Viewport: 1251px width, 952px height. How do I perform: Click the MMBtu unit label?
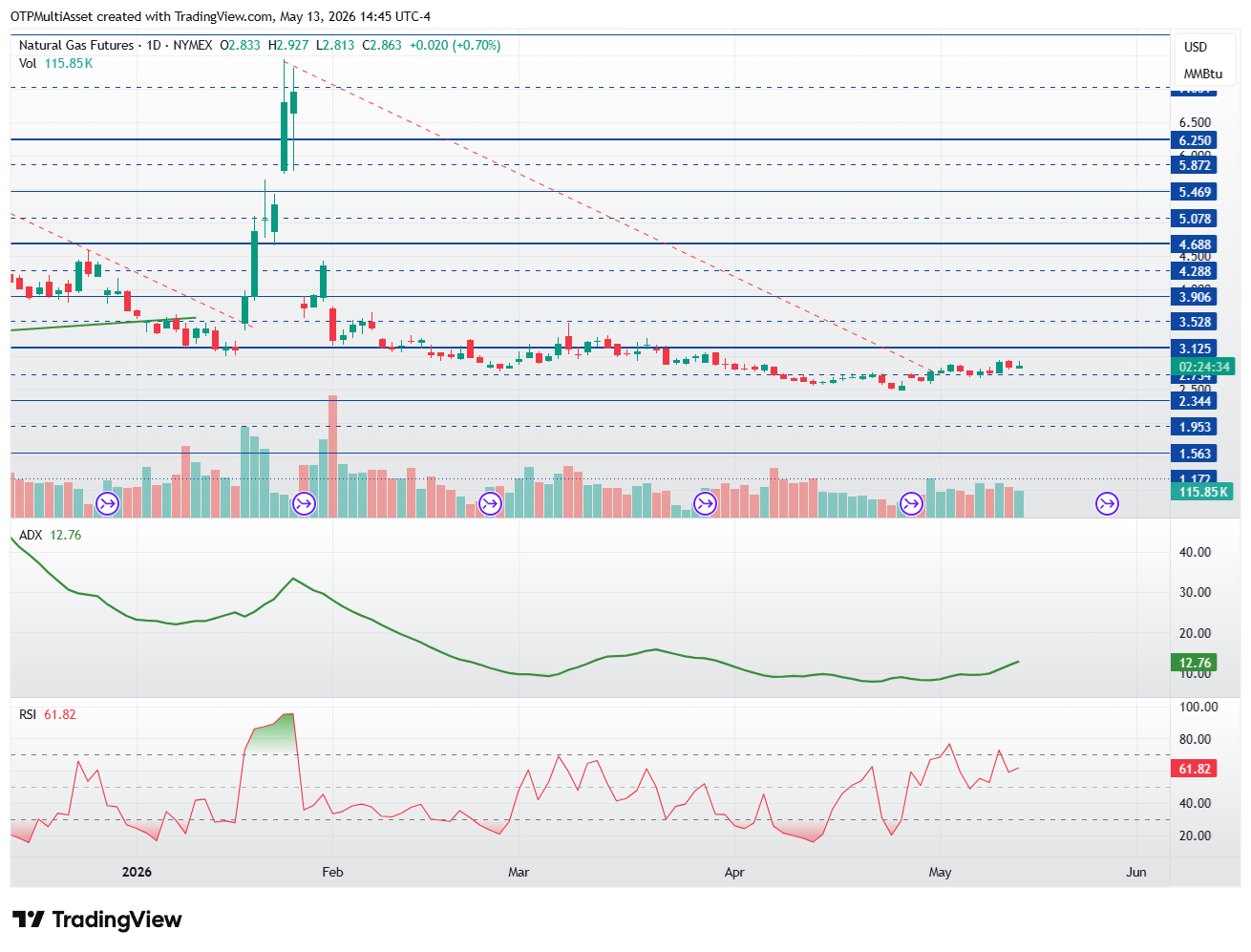point(1202,74)
